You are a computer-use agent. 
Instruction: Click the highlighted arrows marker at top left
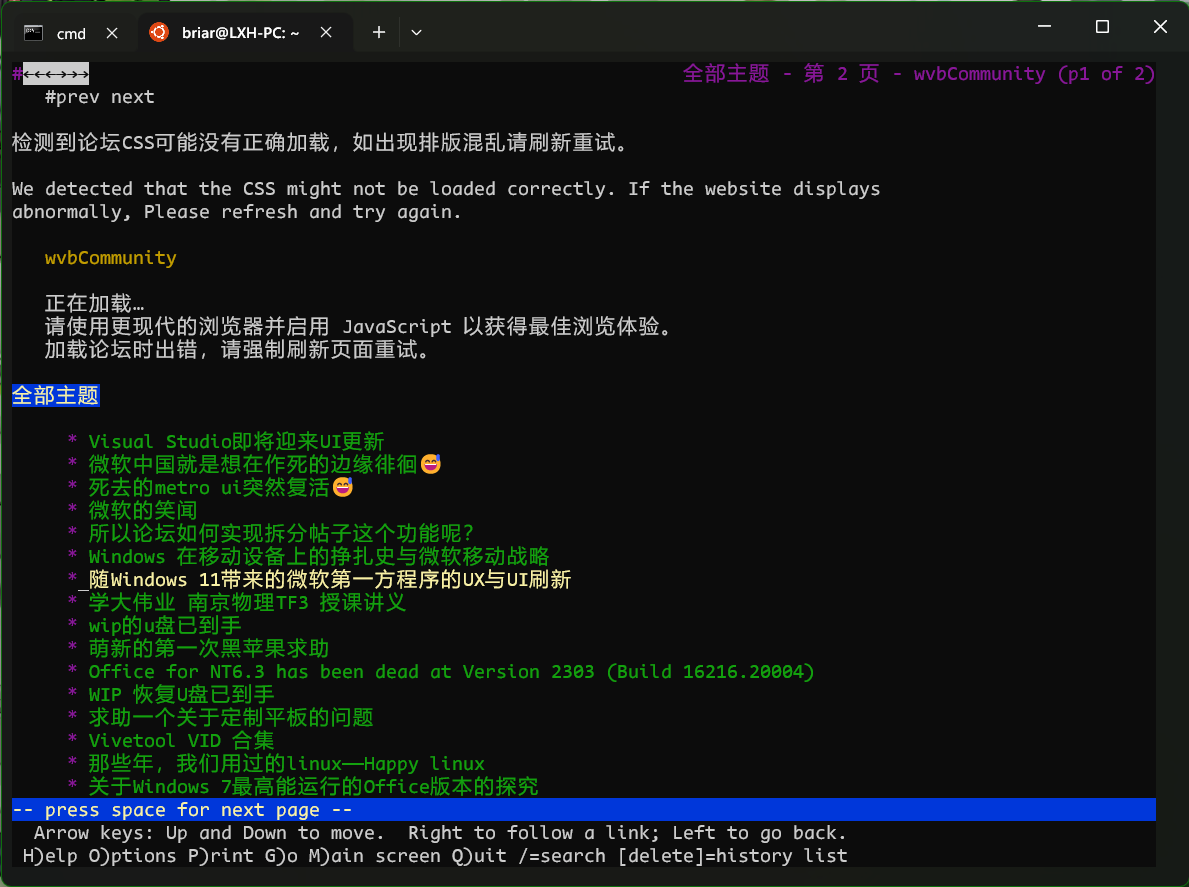[55, 74]
